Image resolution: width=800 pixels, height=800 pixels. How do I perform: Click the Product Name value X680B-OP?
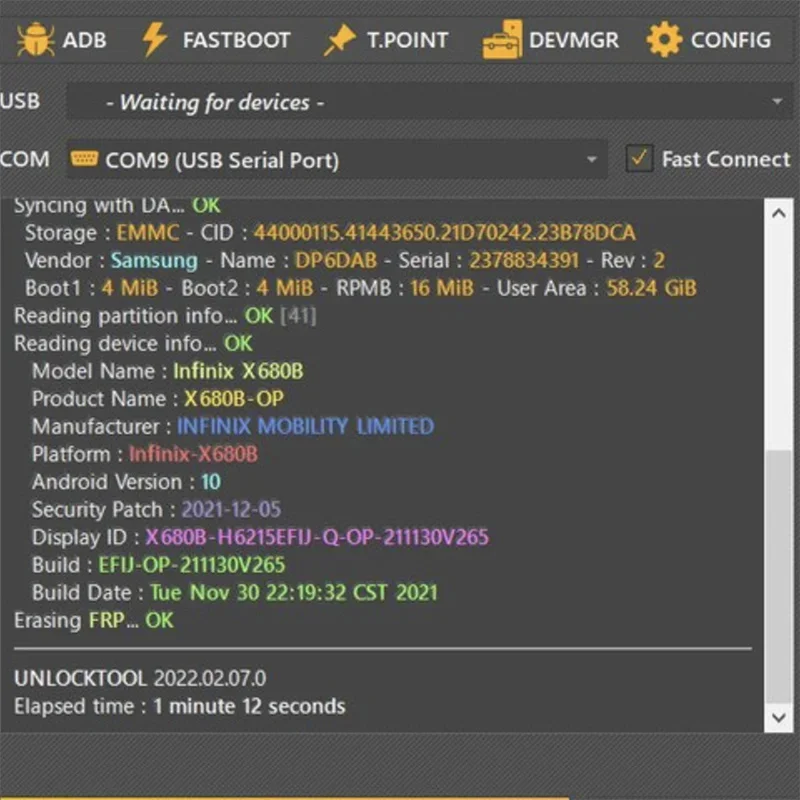[x=234, y=398]
